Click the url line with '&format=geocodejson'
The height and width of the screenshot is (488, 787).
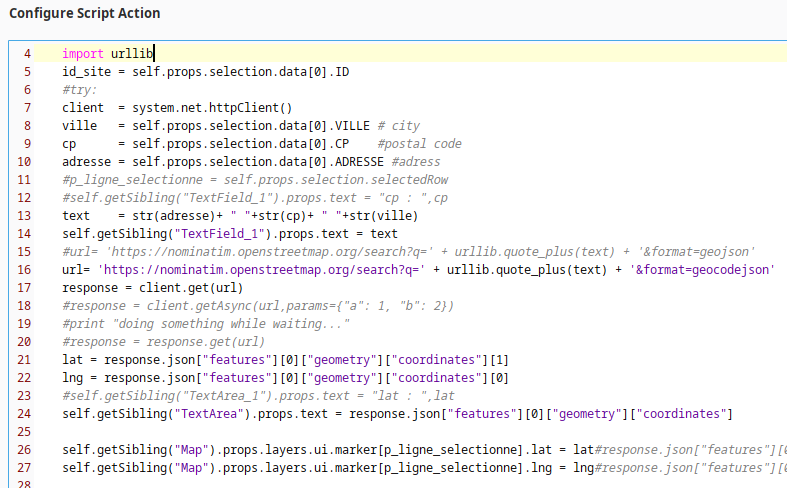coord(419,270)
